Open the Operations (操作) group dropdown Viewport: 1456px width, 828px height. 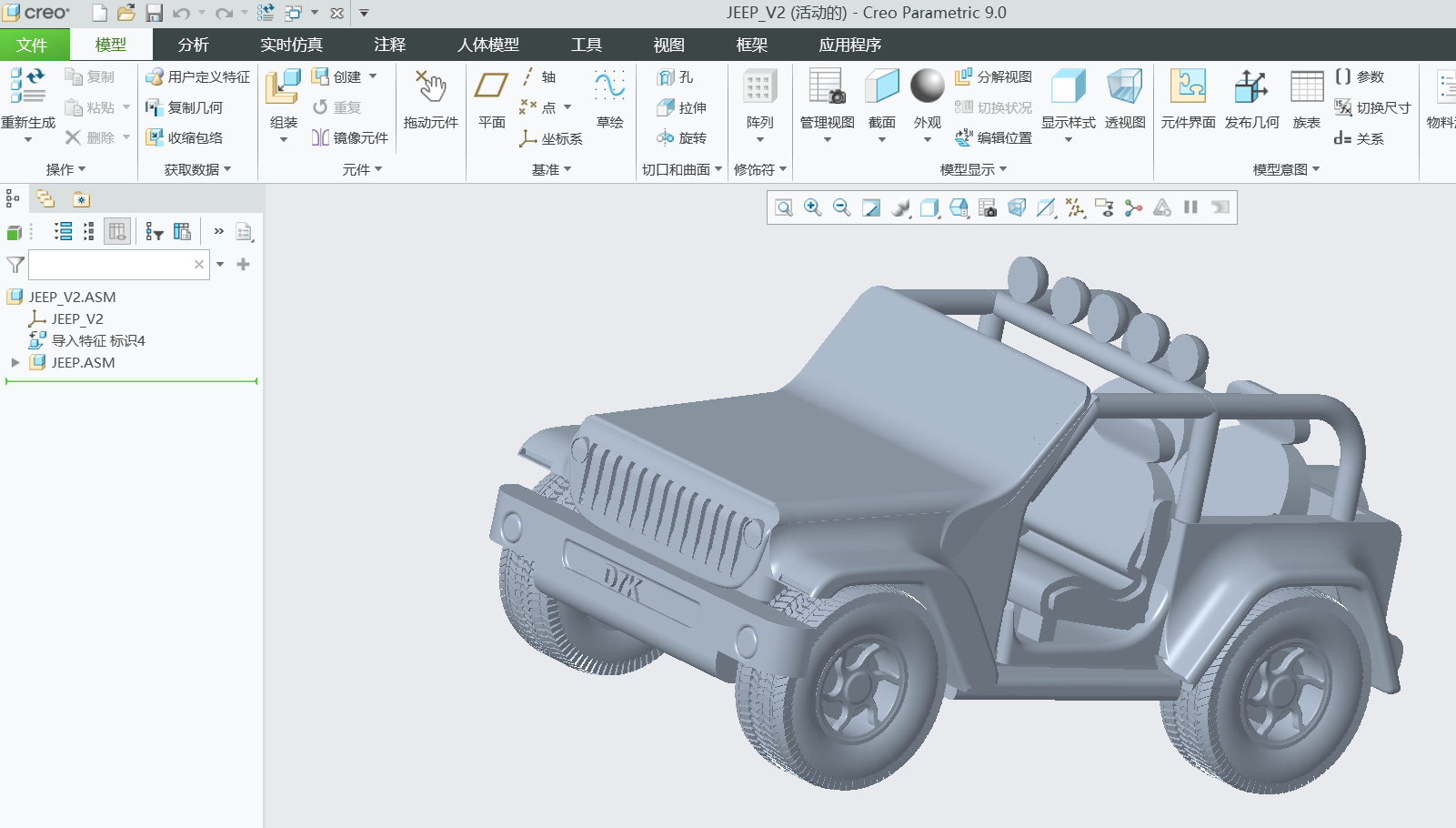pyautogui.click(x=65, y=169)
